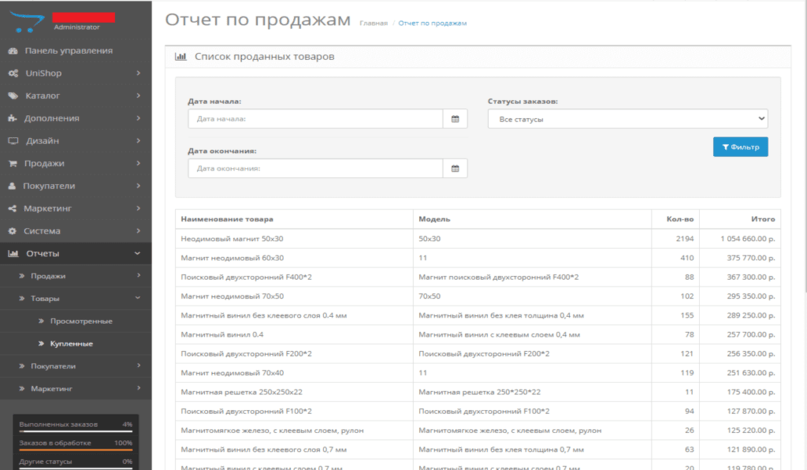Image resolution: width=807 pixels, height=470 pixels.
Task: Expand the Дополнения menu chevron
Action: (x=138, y=118)
